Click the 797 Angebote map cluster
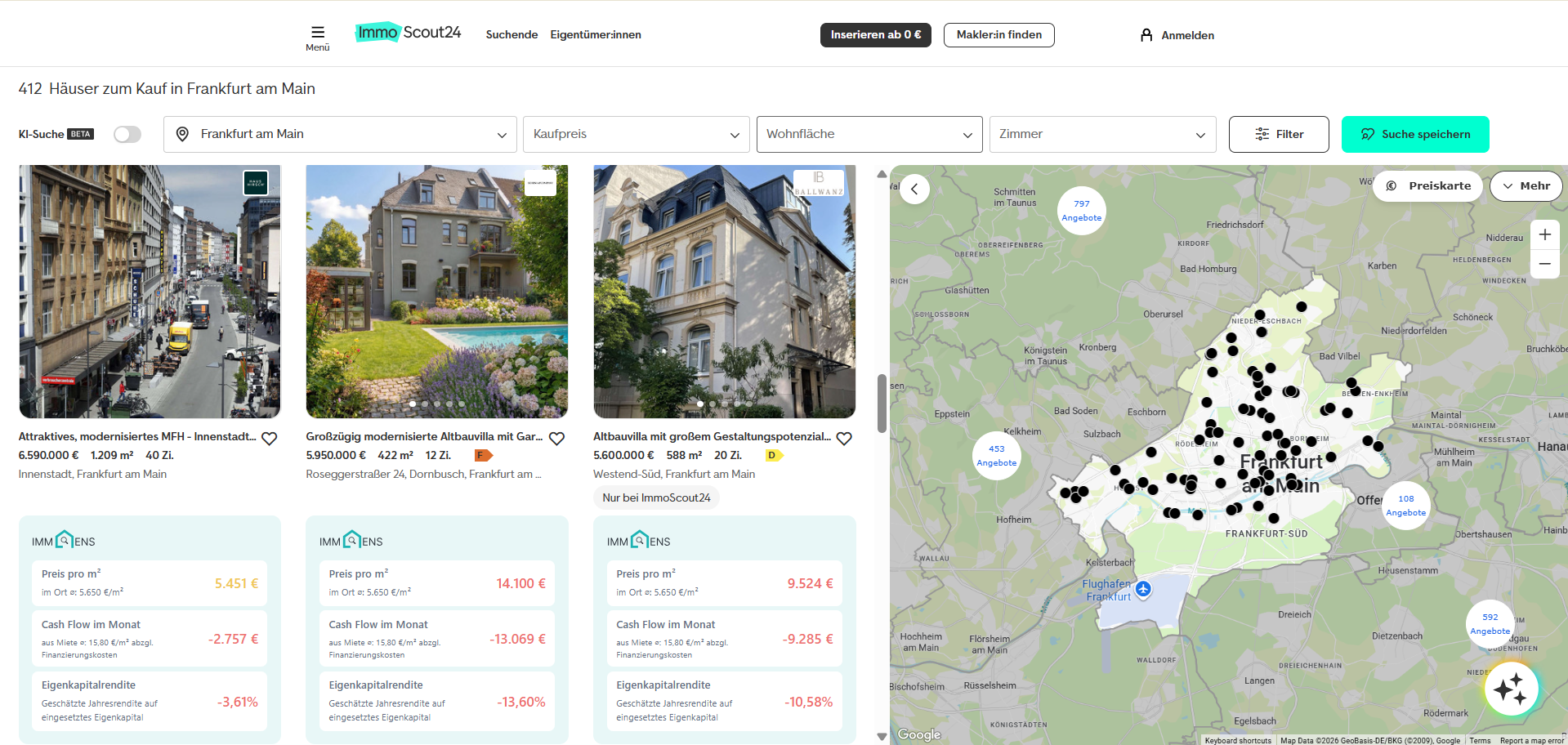The height and width of the screenshot is (745, 1568). pyautogui.click(x=1081, y=211)
